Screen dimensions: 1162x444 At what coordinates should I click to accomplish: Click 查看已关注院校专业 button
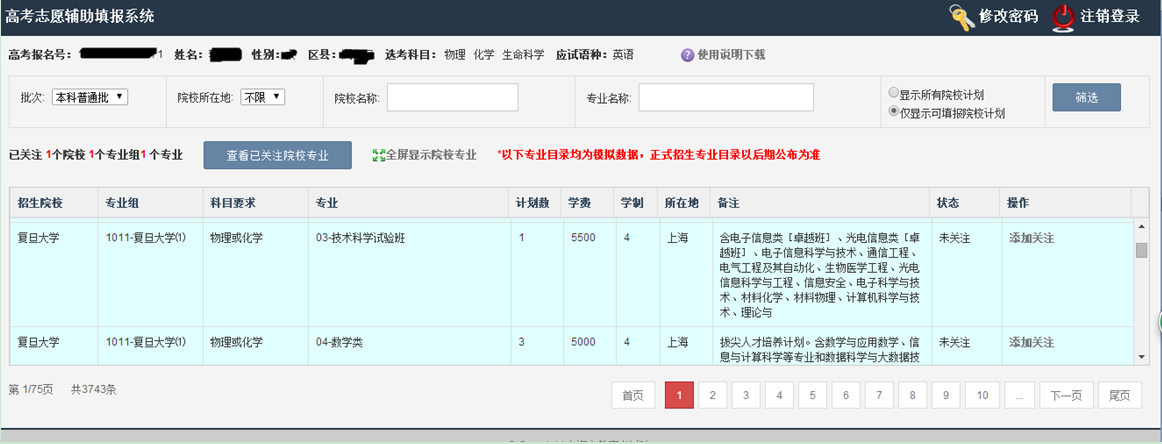pos(278,155)
